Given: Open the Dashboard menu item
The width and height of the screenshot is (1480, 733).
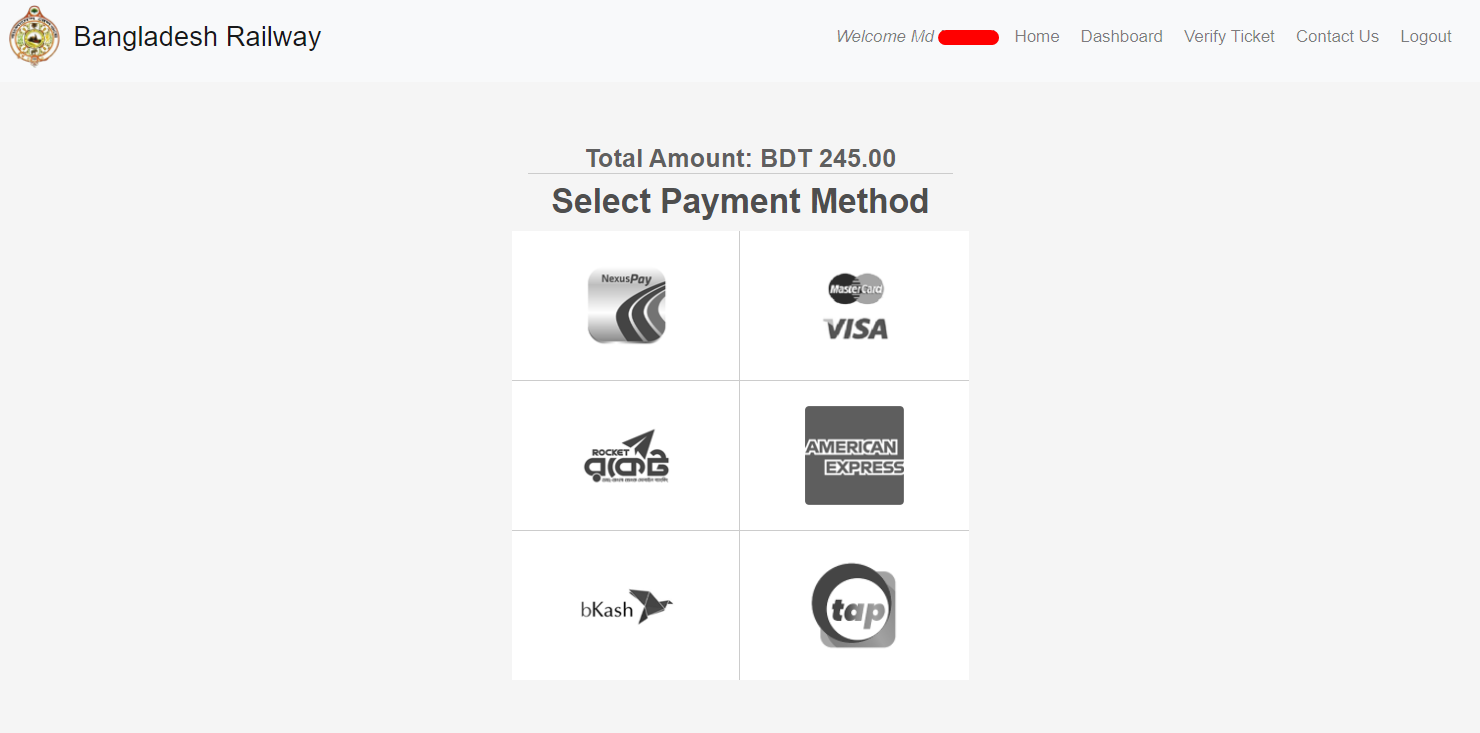Looking at the screenshot, I should point(1121,37).
